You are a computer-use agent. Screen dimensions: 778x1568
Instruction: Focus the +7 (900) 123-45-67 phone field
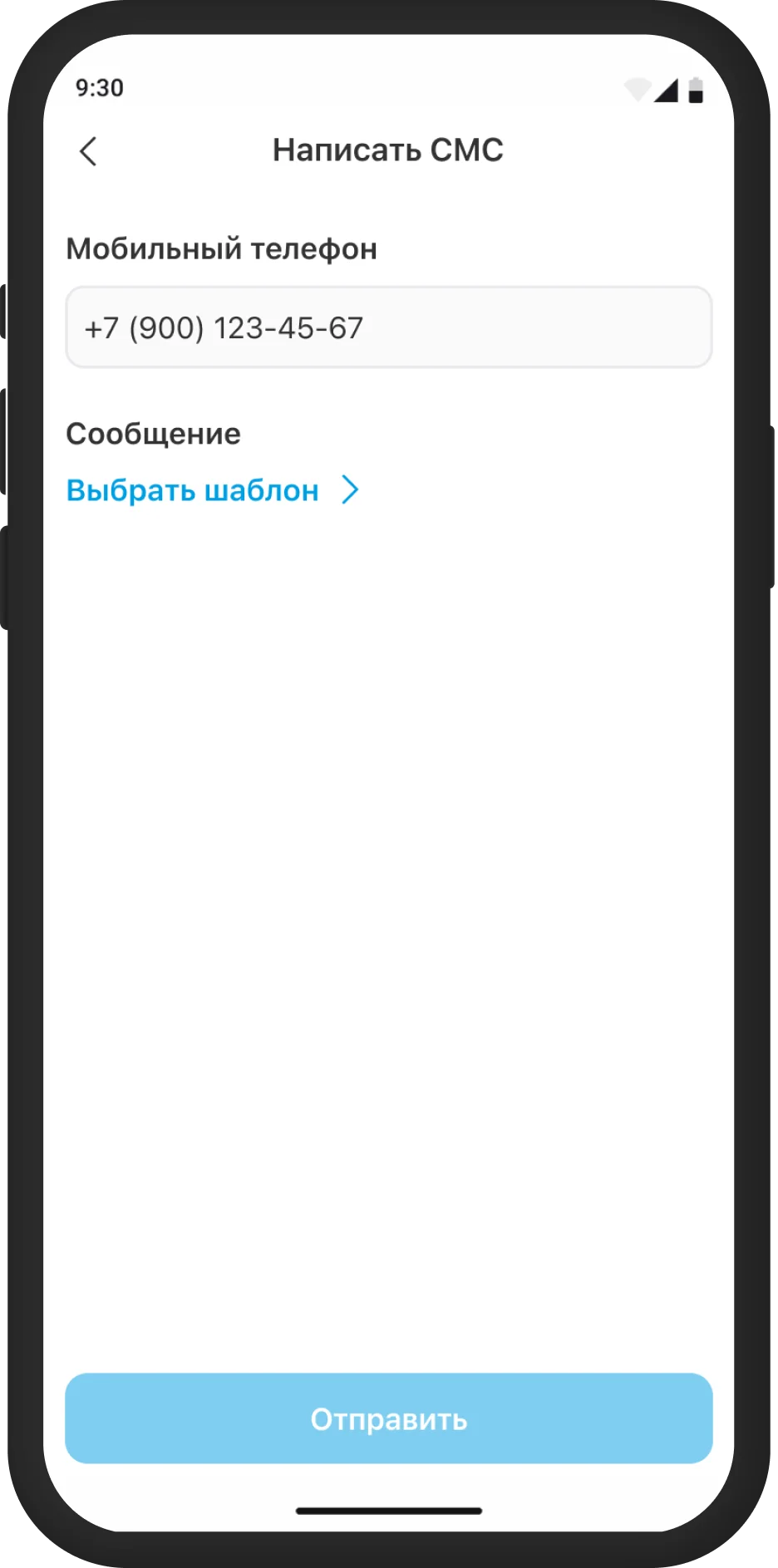389,327
